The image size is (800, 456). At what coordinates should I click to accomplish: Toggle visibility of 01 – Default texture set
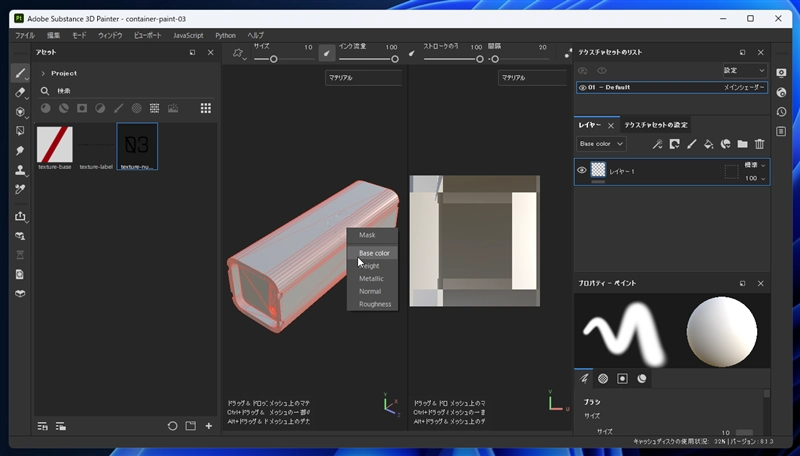click(x=582, y=88)
